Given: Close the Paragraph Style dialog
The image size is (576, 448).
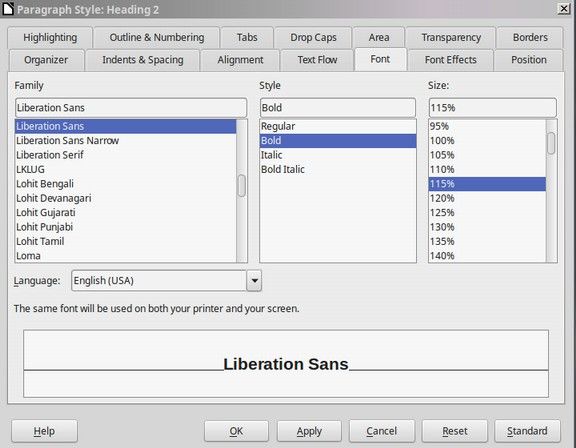Looking at the screenshot, I should (x=564, y=9).
